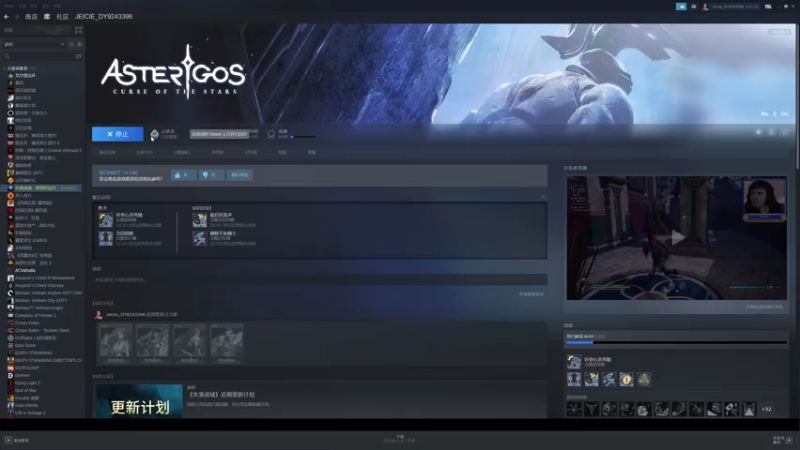Click the library search field
This screenshot has height=450, width=800.
point(38,56)
